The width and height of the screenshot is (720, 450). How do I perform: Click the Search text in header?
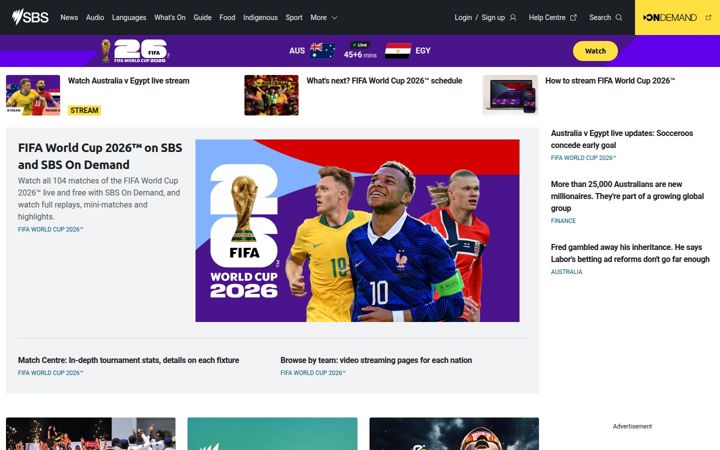600,17
